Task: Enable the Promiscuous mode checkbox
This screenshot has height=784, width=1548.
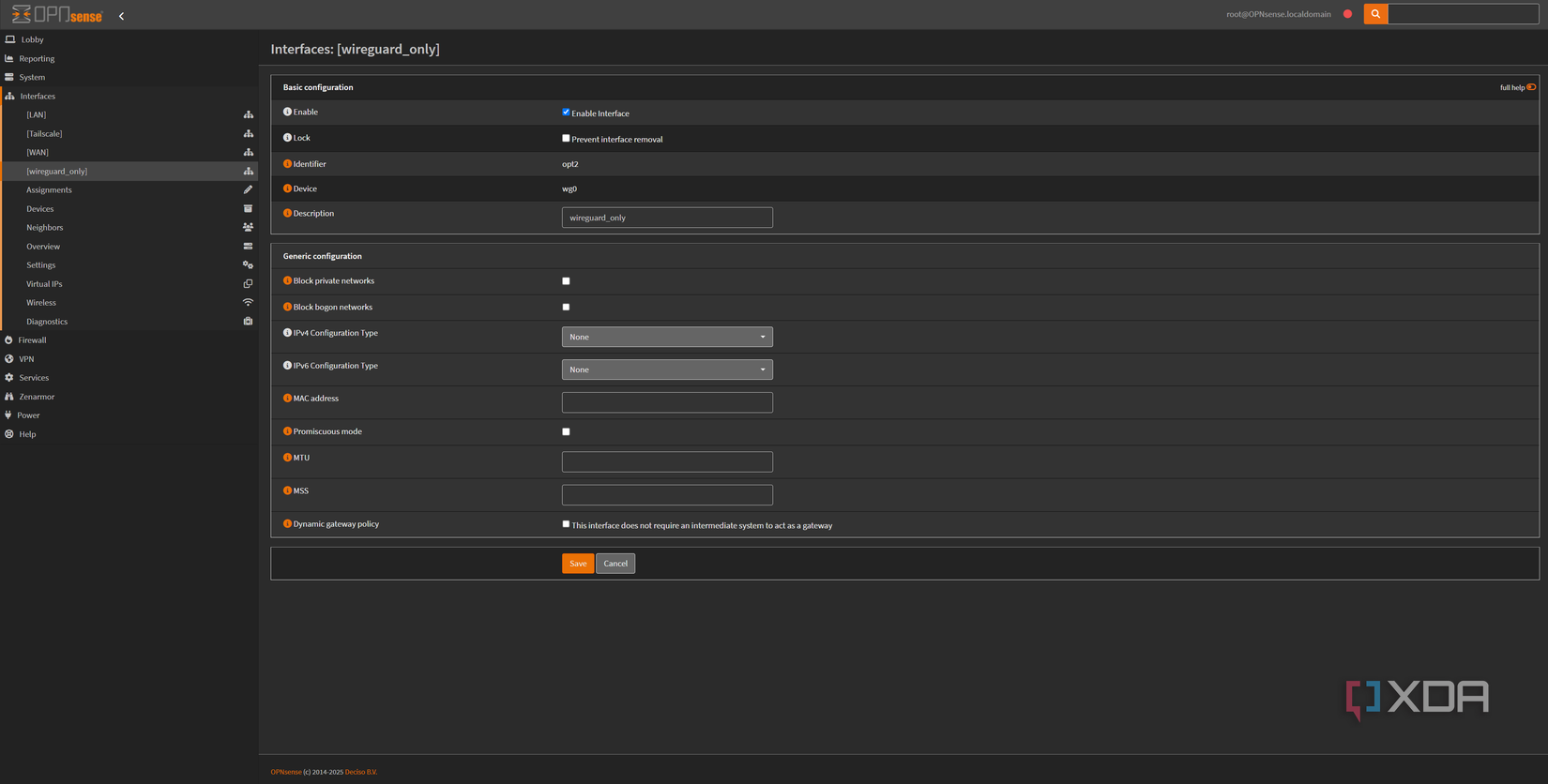Action: pos(566,431)
